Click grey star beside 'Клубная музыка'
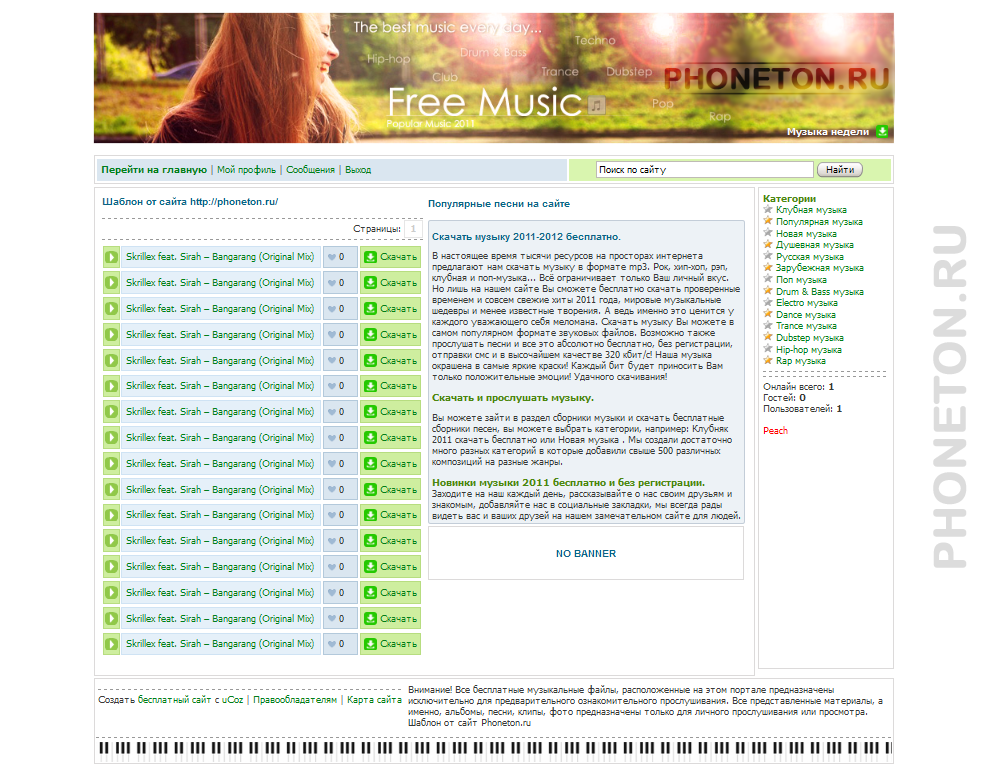 pyautogui.click(x=768, y=210)
